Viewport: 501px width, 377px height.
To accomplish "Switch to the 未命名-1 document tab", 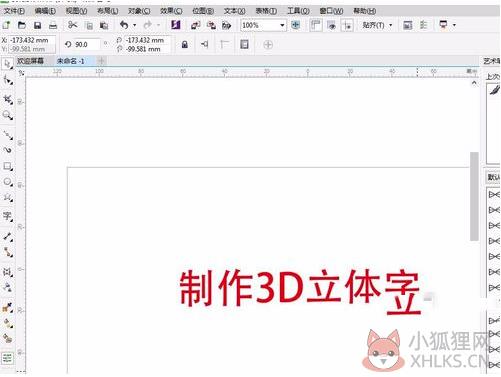I will (71, 61).
